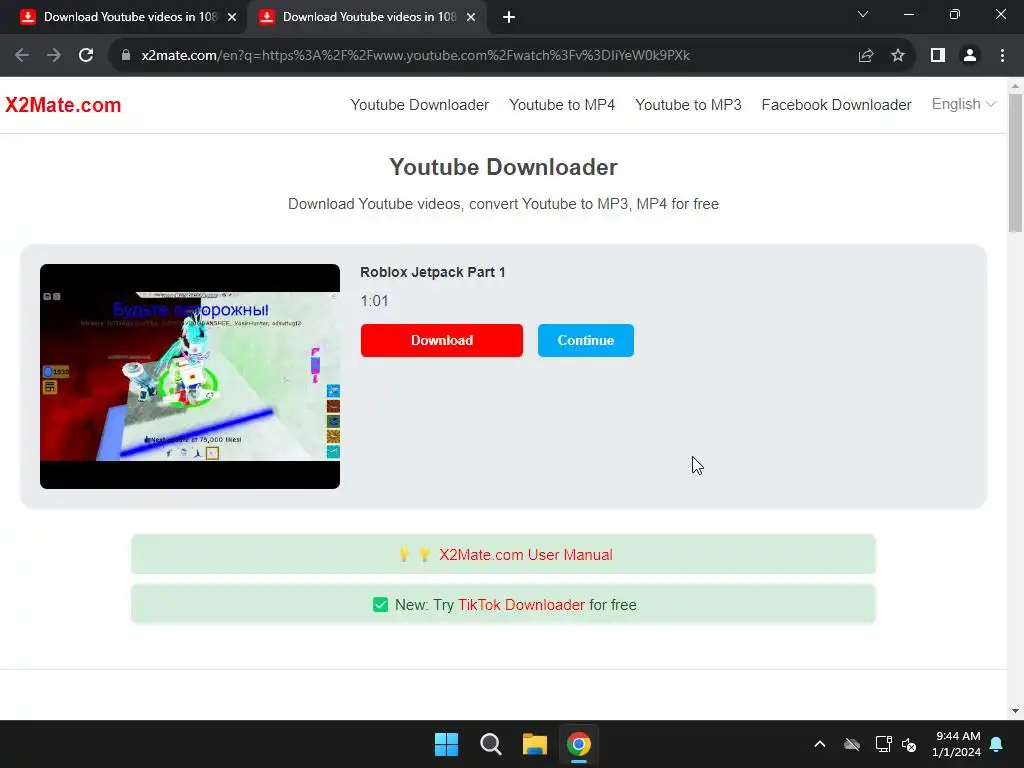The image size is (1024, 768).
Task: Open X2Mate.com User Manual link
Action: tap(526, 554)
